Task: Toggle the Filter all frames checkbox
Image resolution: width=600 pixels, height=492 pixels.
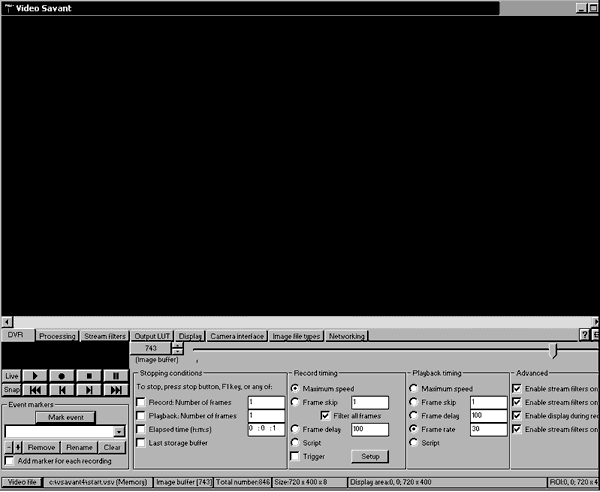Action: point(326,415)
